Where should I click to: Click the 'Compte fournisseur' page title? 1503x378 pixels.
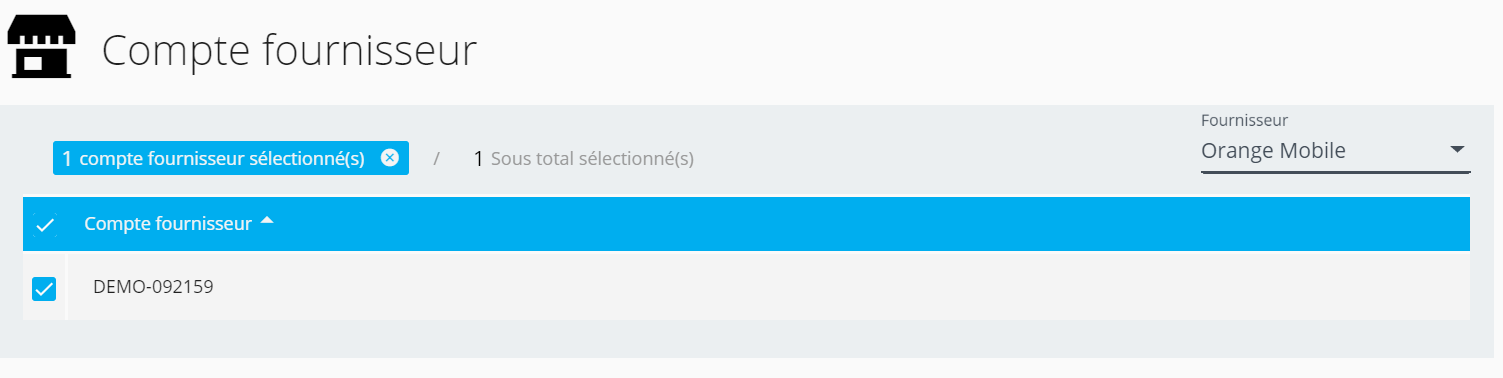pos(289,51)
